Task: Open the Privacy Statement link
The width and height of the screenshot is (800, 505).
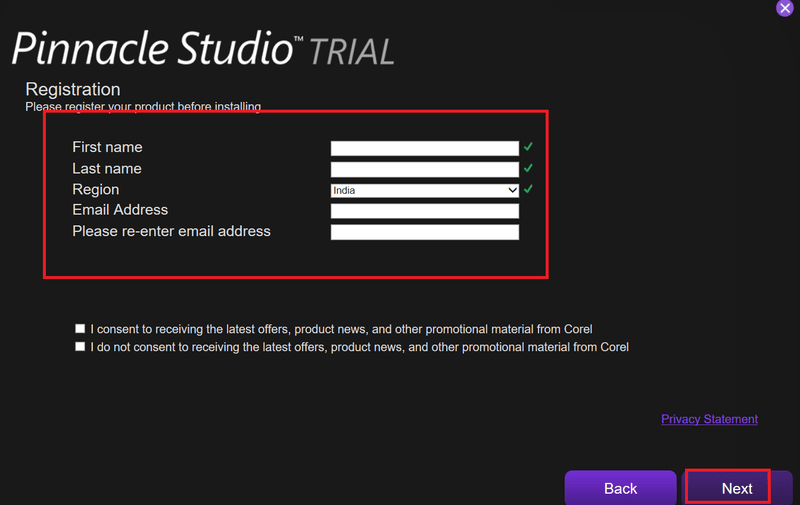Action: 709,419
